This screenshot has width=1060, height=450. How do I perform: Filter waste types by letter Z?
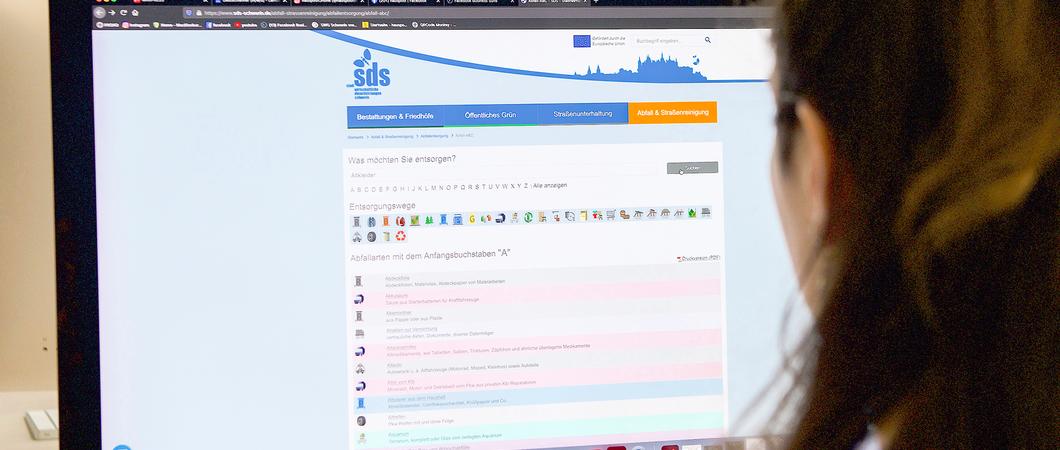[526, 185]
